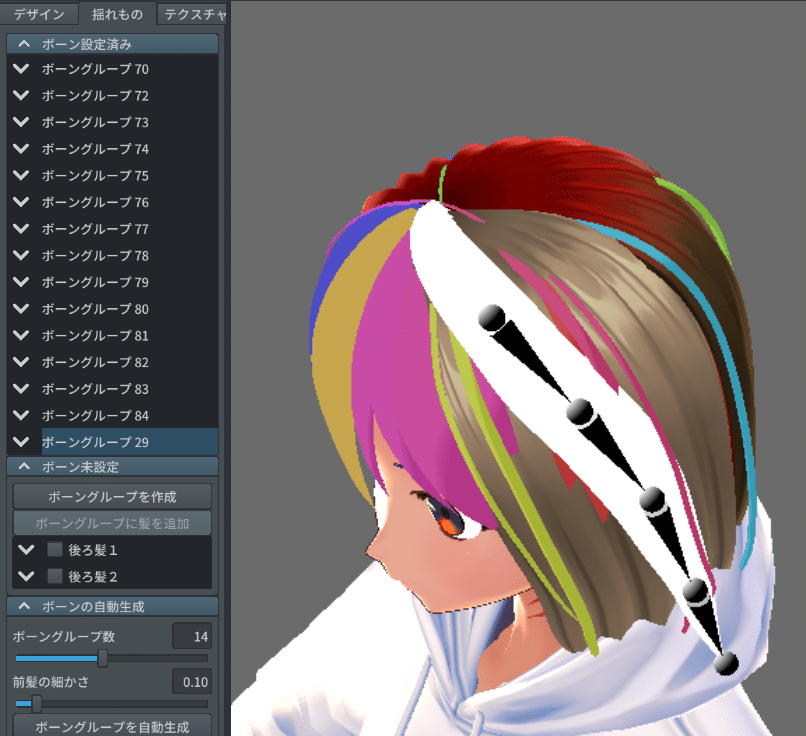The width and height of the screenshot is (806, 736).
Task: Expand ボーングループ 77 chevron
Action: pyautogui.click(x=21, y=228)
